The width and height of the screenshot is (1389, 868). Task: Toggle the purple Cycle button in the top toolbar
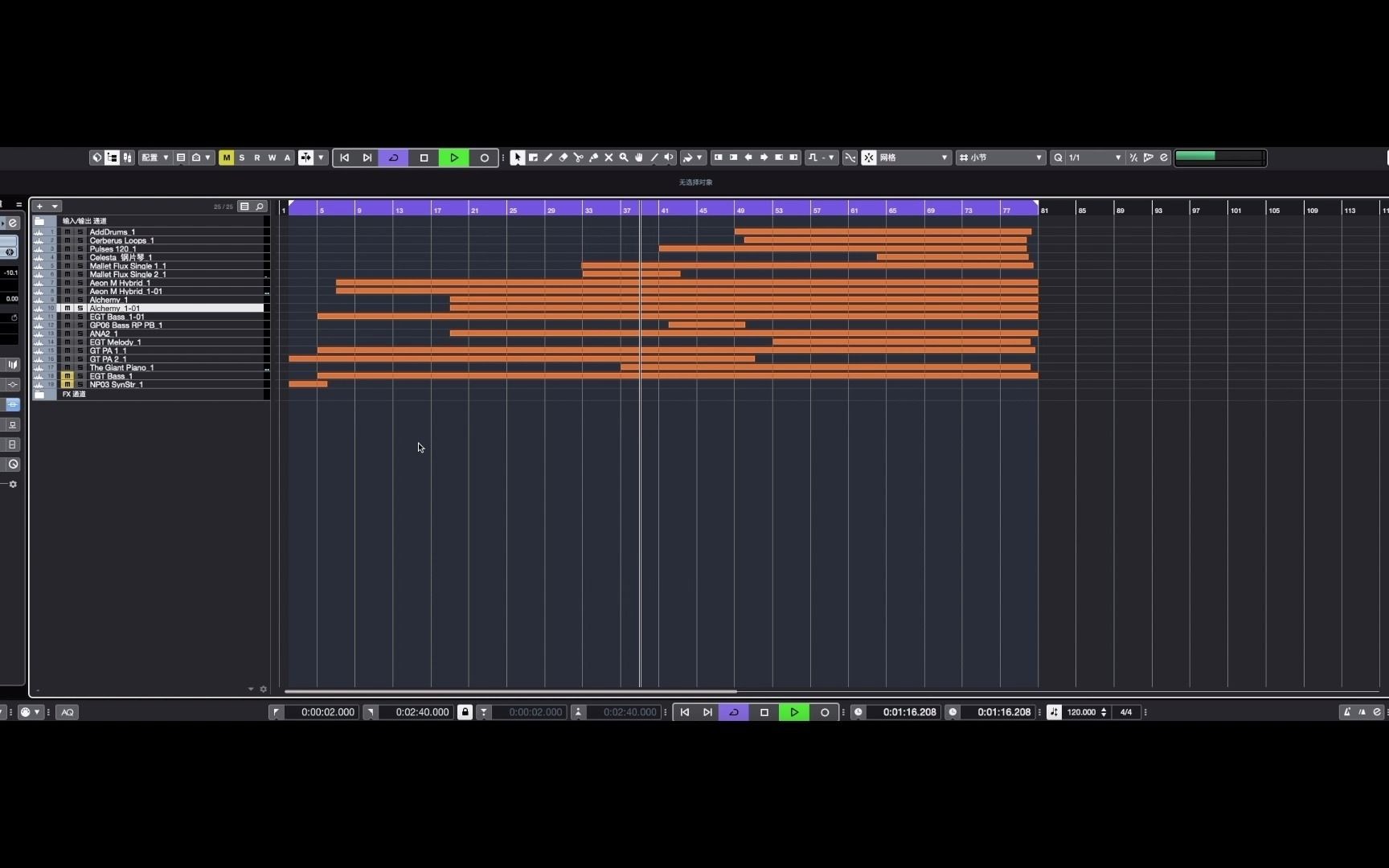pos(394,158)
